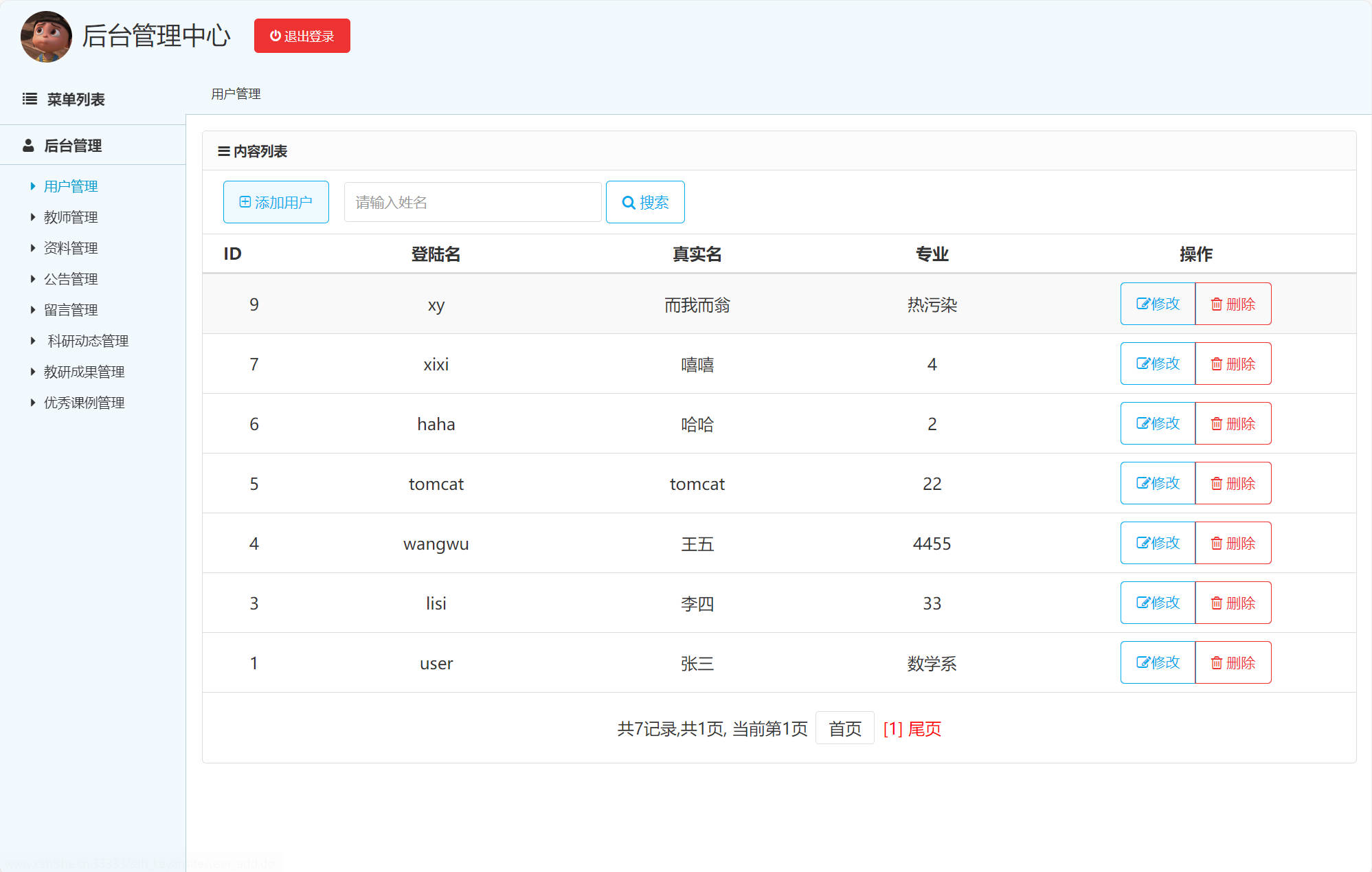This screenshot has height=872, width=1372.
Task: Click the 操作 column header
Action: [1196, 254]
